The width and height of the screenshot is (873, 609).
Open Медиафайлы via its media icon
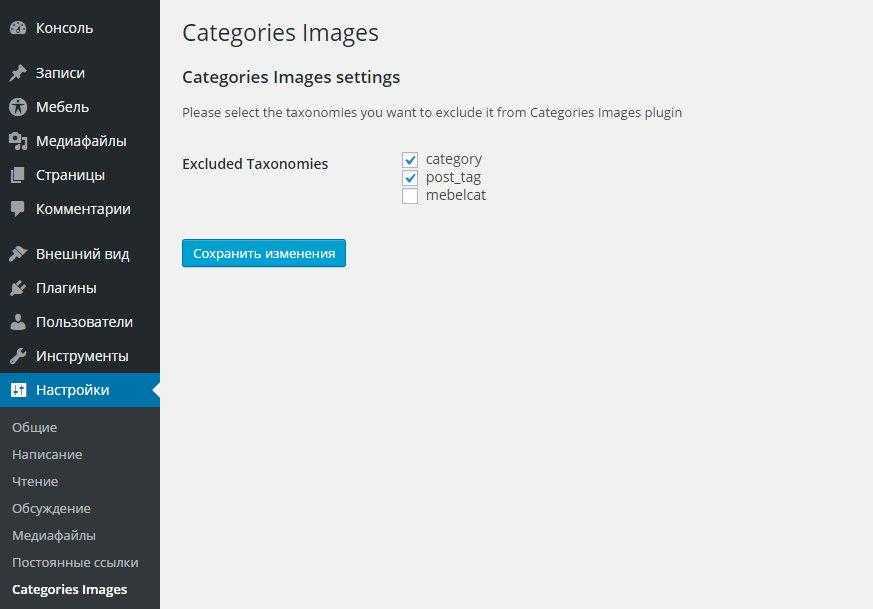pyautogui.click(x=18, y=141)
